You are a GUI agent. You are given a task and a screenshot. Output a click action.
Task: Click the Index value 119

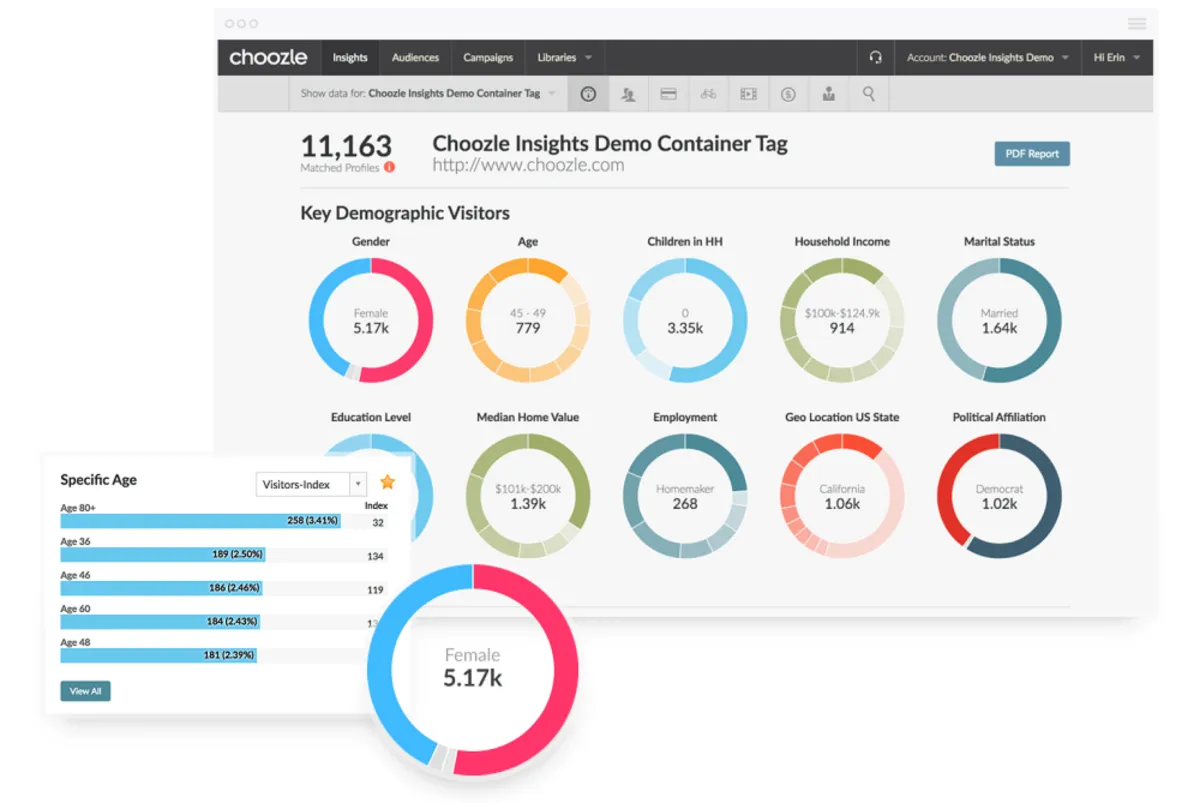pyautogui.click(x=375, y=590)
